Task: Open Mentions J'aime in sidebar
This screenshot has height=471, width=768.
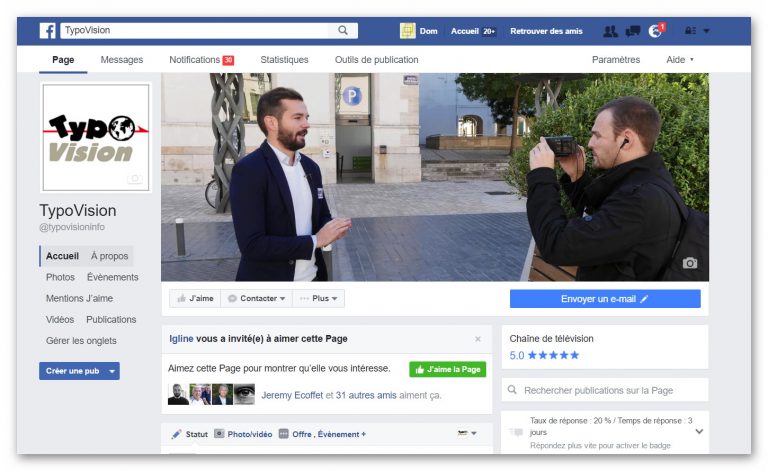Action: [79, 298]
